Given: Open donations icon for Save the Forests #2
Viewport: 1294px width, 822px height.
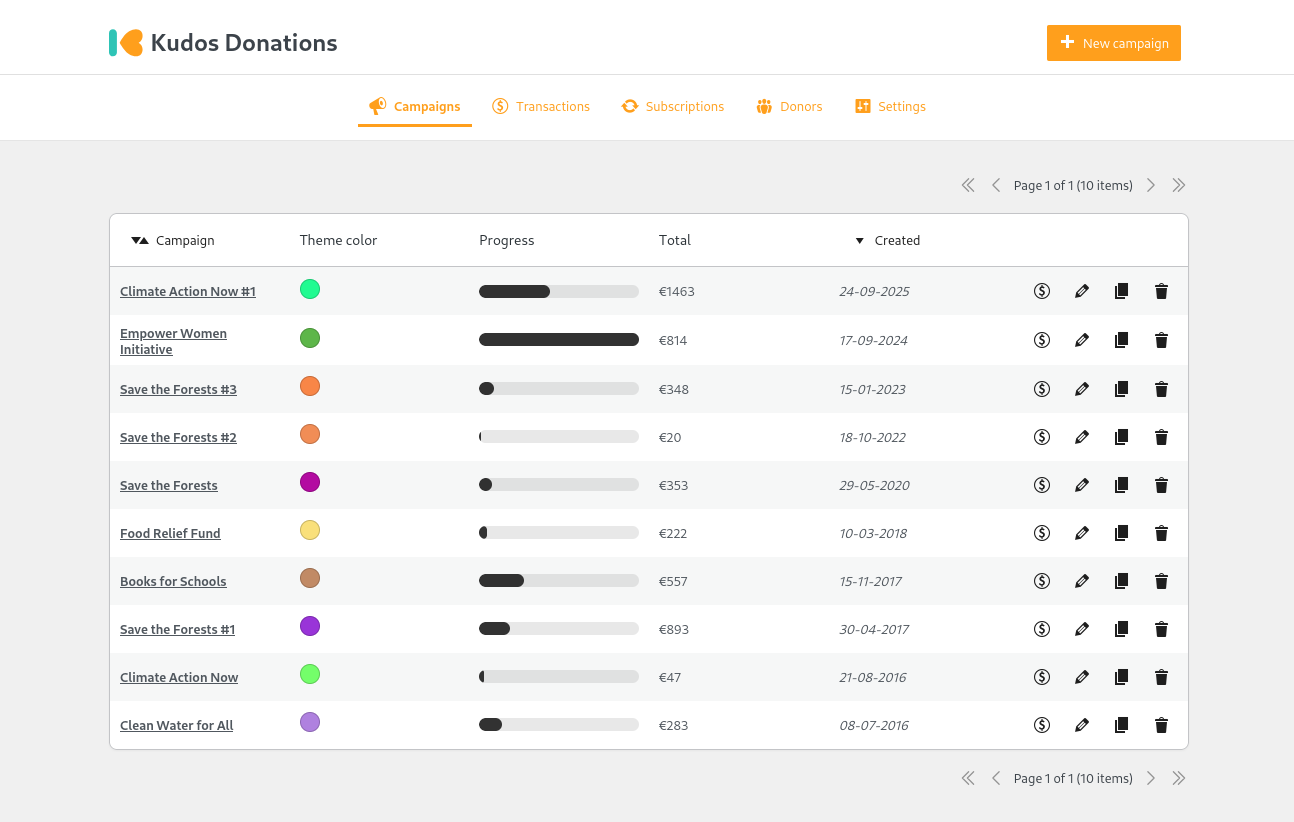Looking at the screenshot, I should tap(1041, 437).
